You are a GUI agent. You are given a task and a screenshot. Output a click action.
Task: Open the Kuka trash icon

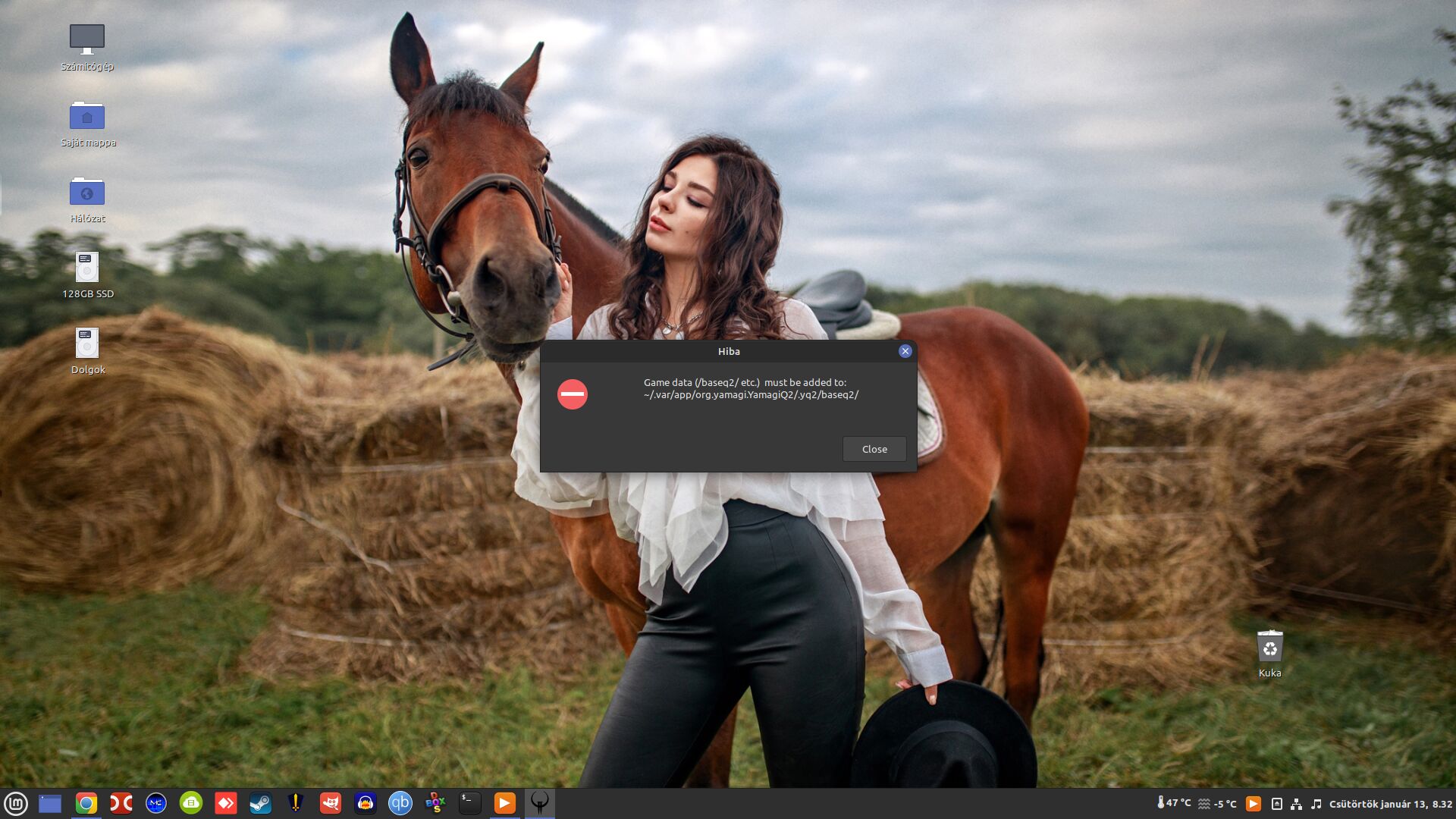click(x=1269, y=654)
